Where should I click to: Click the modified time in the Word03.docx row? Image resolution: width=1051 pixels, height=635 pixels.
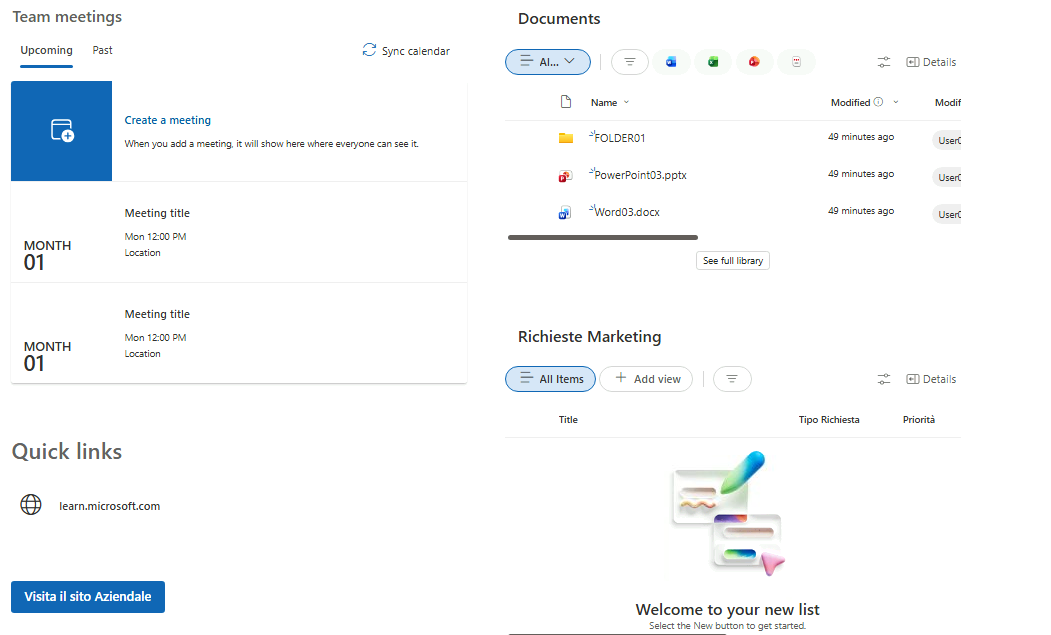pos(861,211)
